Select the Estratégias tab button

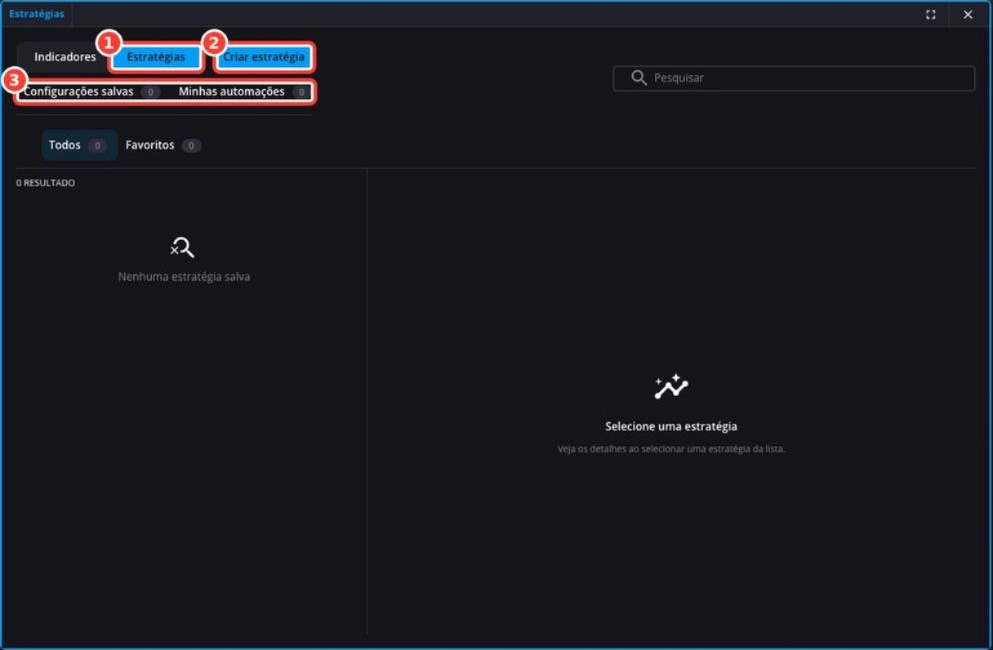click(156, 57)
